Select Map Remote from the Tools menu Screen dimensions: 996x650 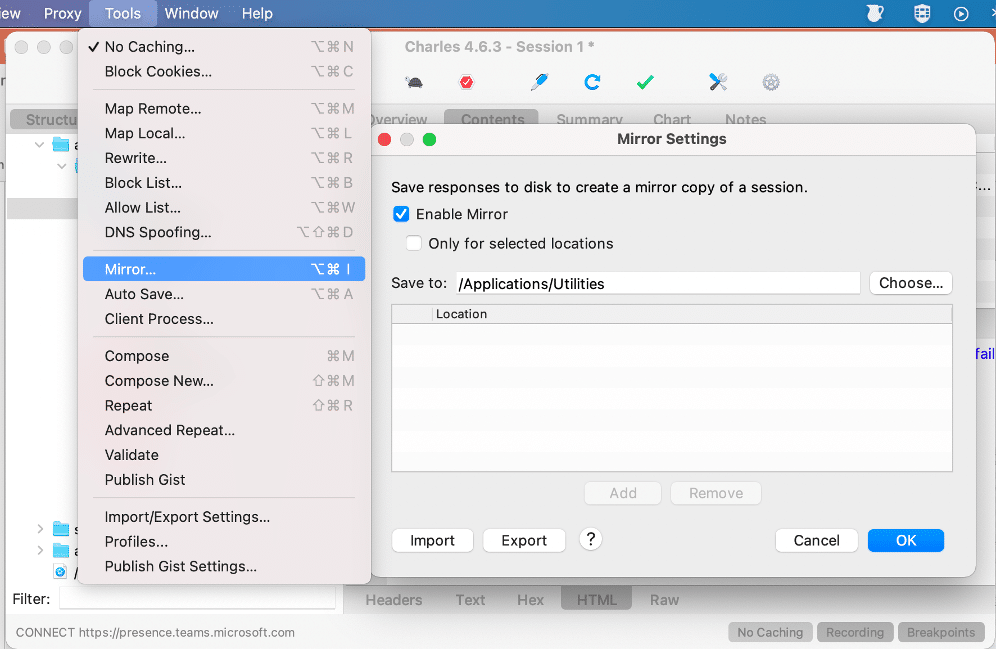pos(153,108)
